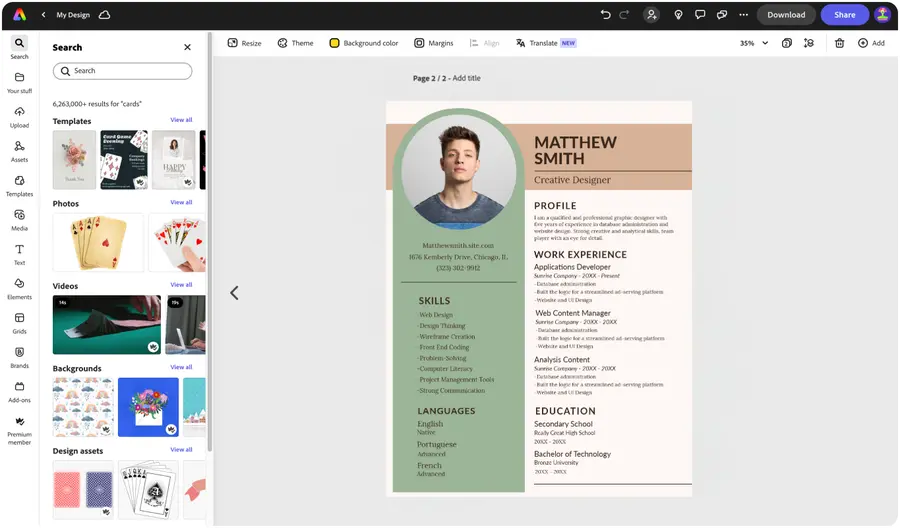Click Add title next to the page number
Screen dimensions: 900x528
coord(466,78)
